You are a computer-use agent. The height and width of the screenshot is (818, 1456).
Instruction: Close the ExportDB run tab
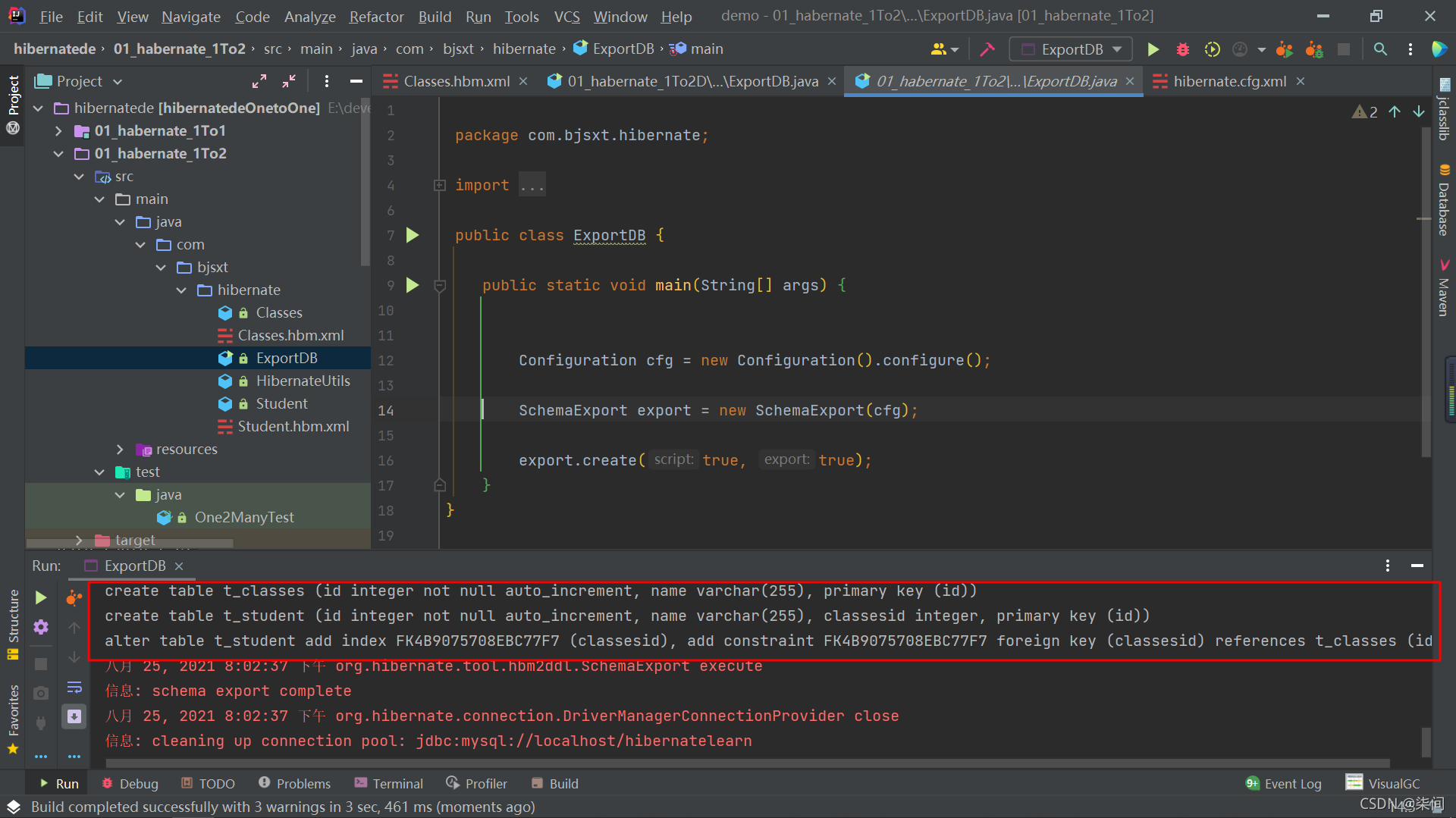click(x=179, y=566)
